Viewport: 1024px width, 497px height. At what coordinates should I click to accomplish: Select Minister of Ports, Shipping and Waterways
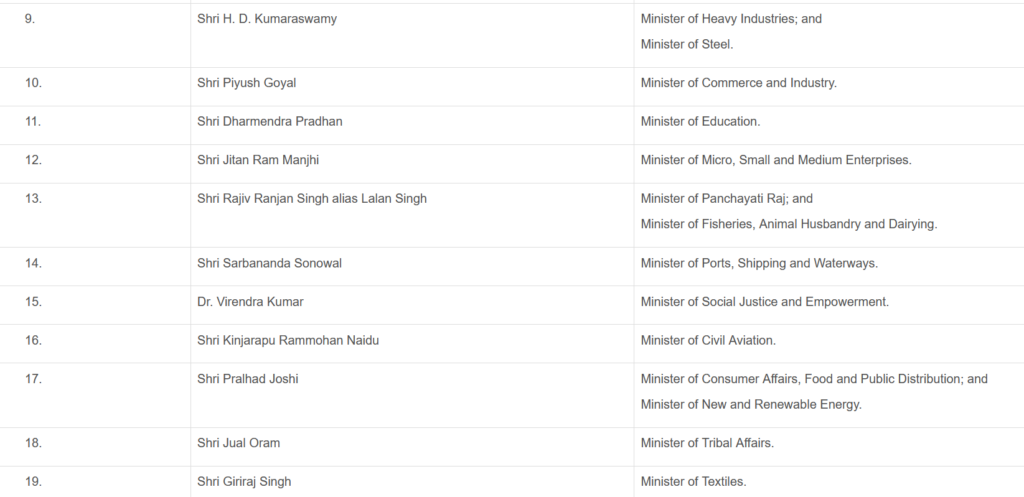pos(759,263)
